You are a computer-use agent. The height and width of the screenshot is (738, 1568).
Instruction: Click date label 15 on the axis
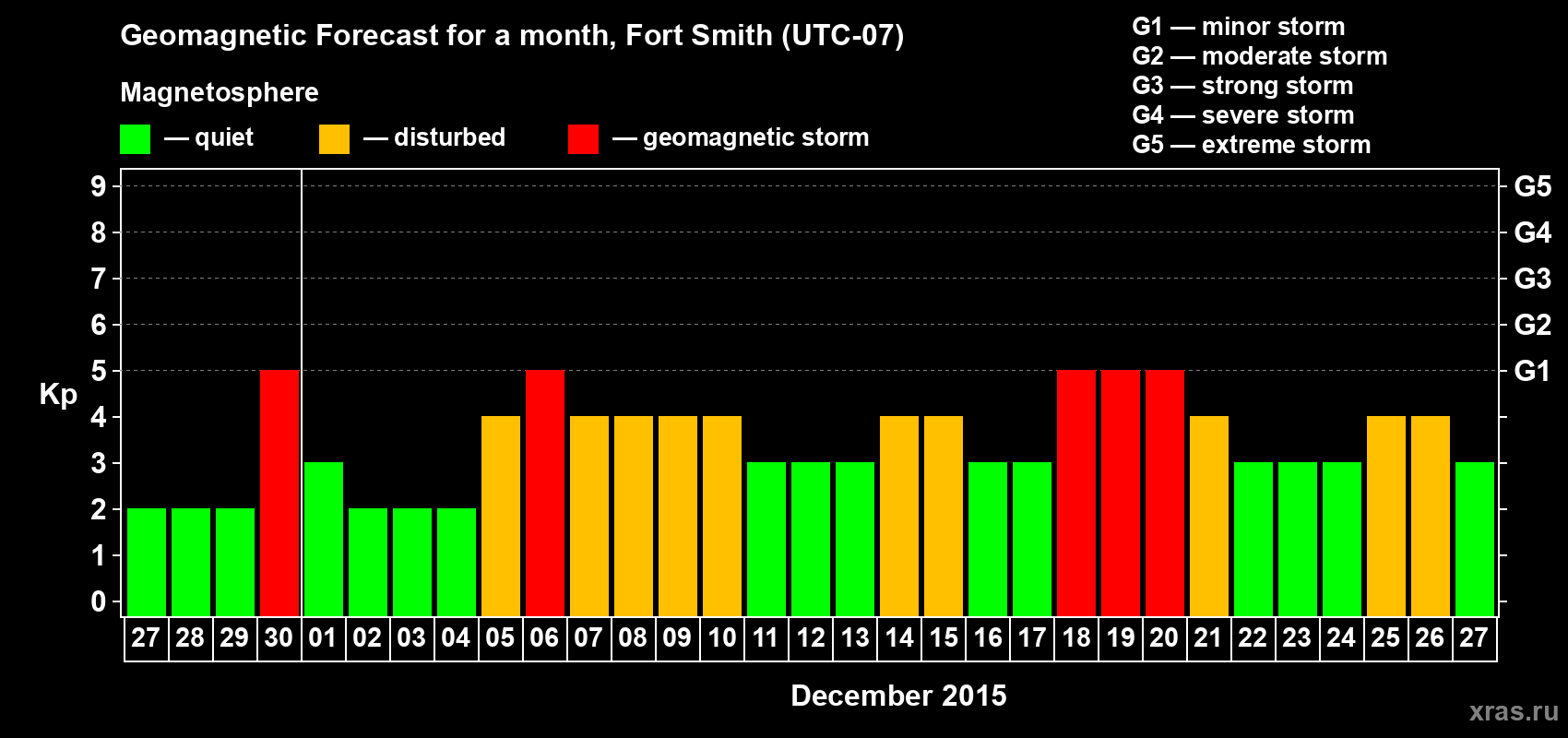(x=944, y=638)
